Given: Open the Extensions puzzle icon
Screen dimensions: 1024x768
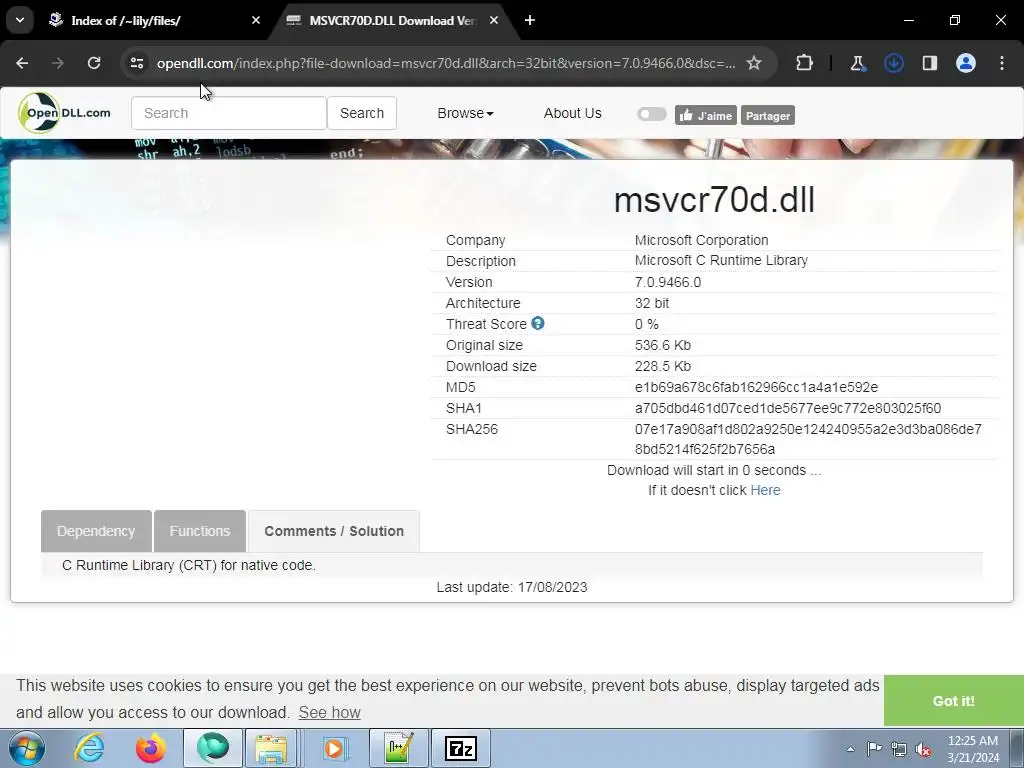Looking at the screenshot, I should (805, 63).
